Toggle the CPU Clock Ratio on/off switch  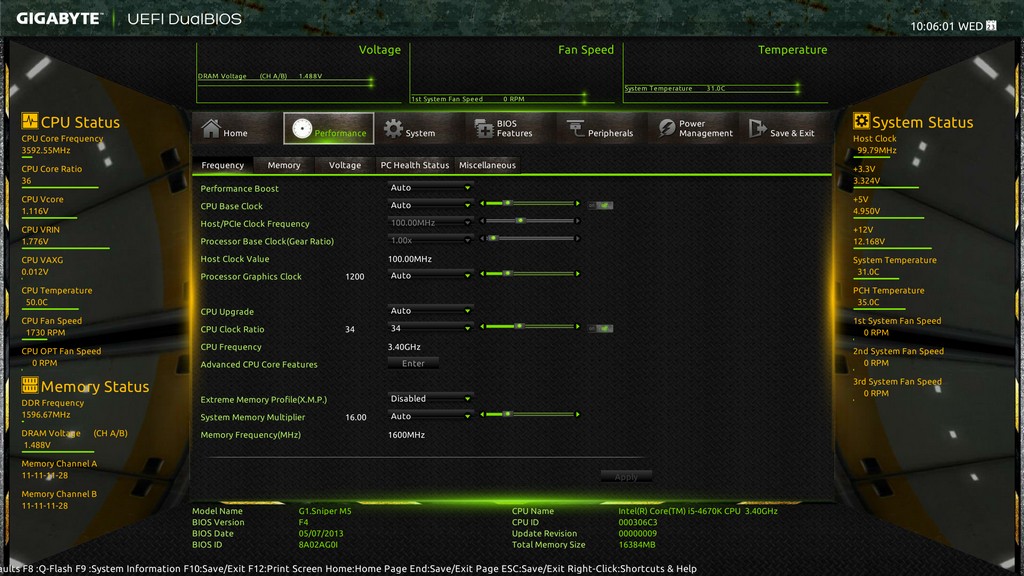coord(600,328)
